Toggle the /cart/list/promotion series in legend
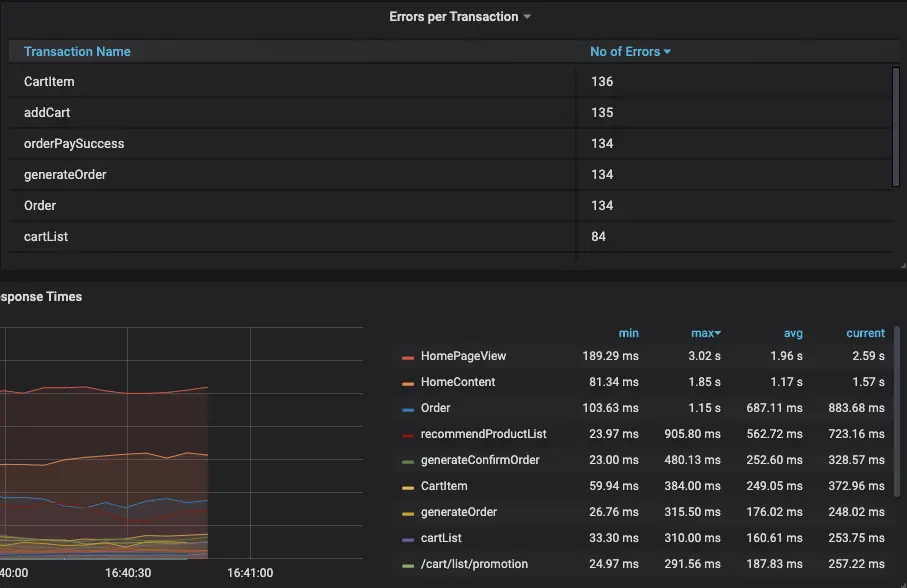 click(x=474, y=564)
